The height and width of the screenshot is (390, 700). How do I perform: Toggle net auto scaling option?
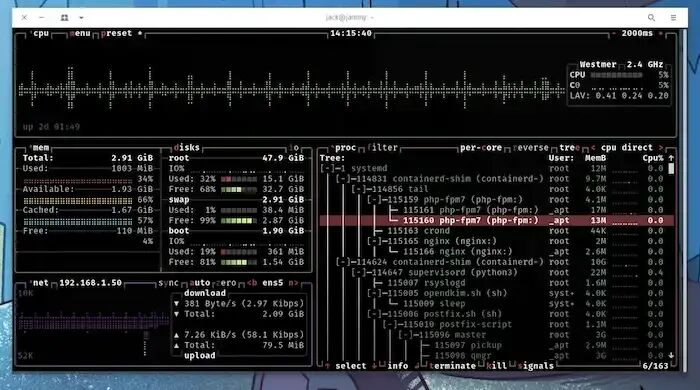tap(200, 283)
